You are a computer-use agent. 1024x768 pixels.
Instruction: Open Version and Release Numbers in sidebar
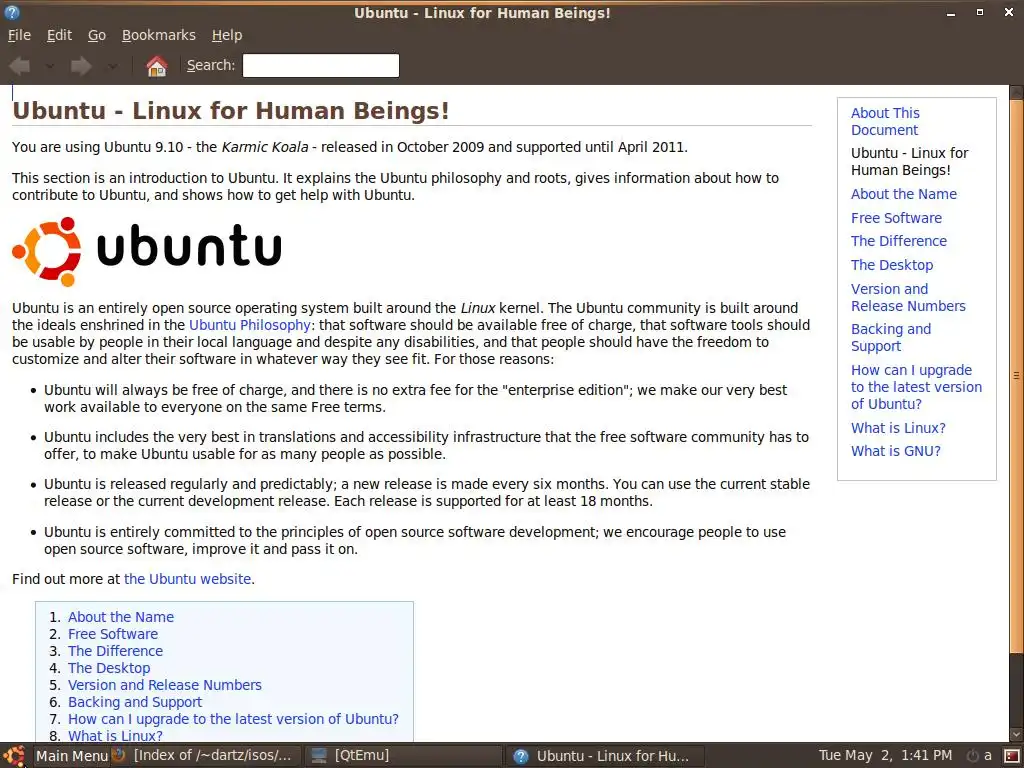click(908, 297)
